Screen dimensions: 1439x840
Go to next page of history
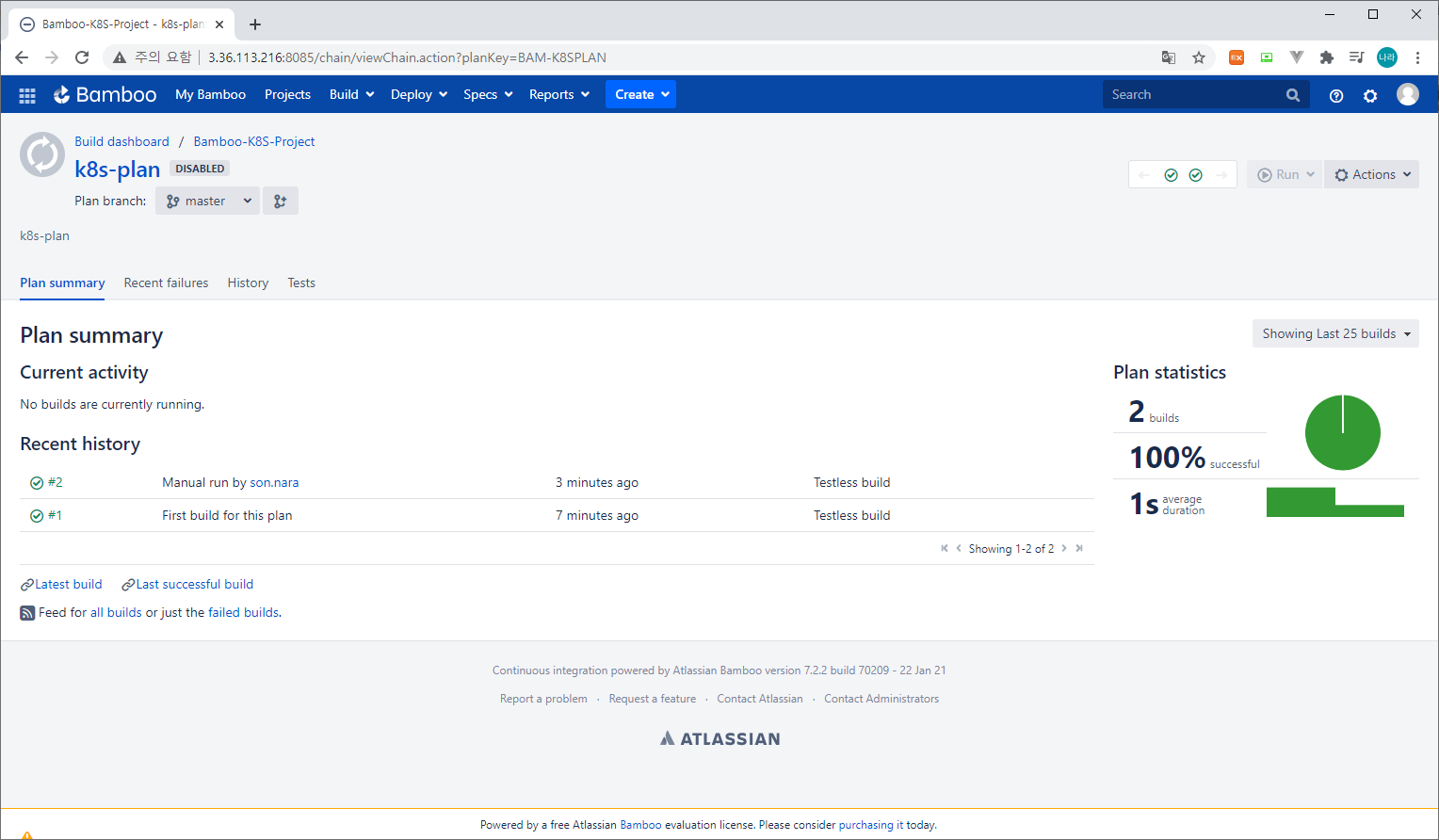point(1064,548)
